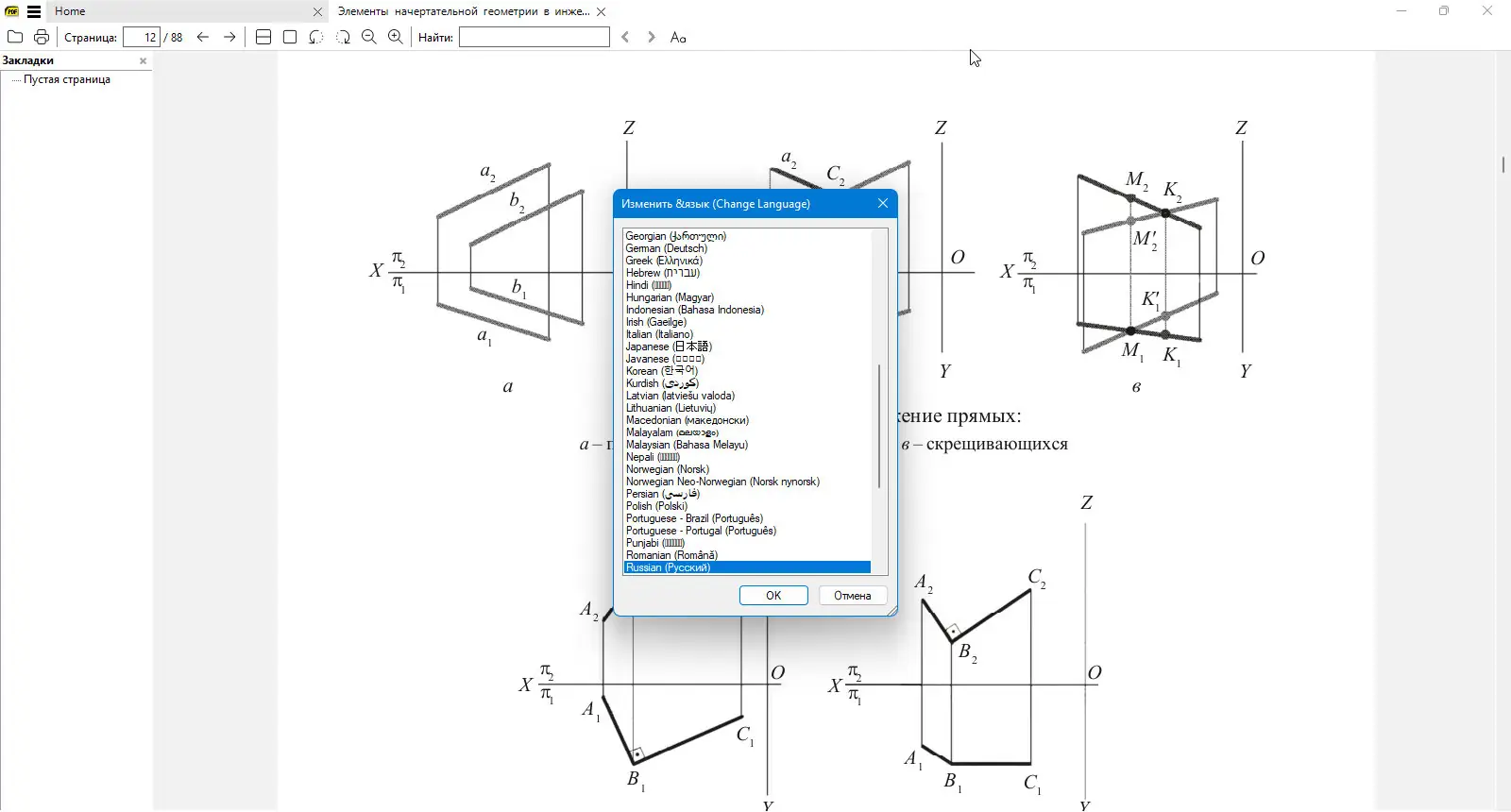
Task: Click the Найти search field
Action: (x=535, y=37)
